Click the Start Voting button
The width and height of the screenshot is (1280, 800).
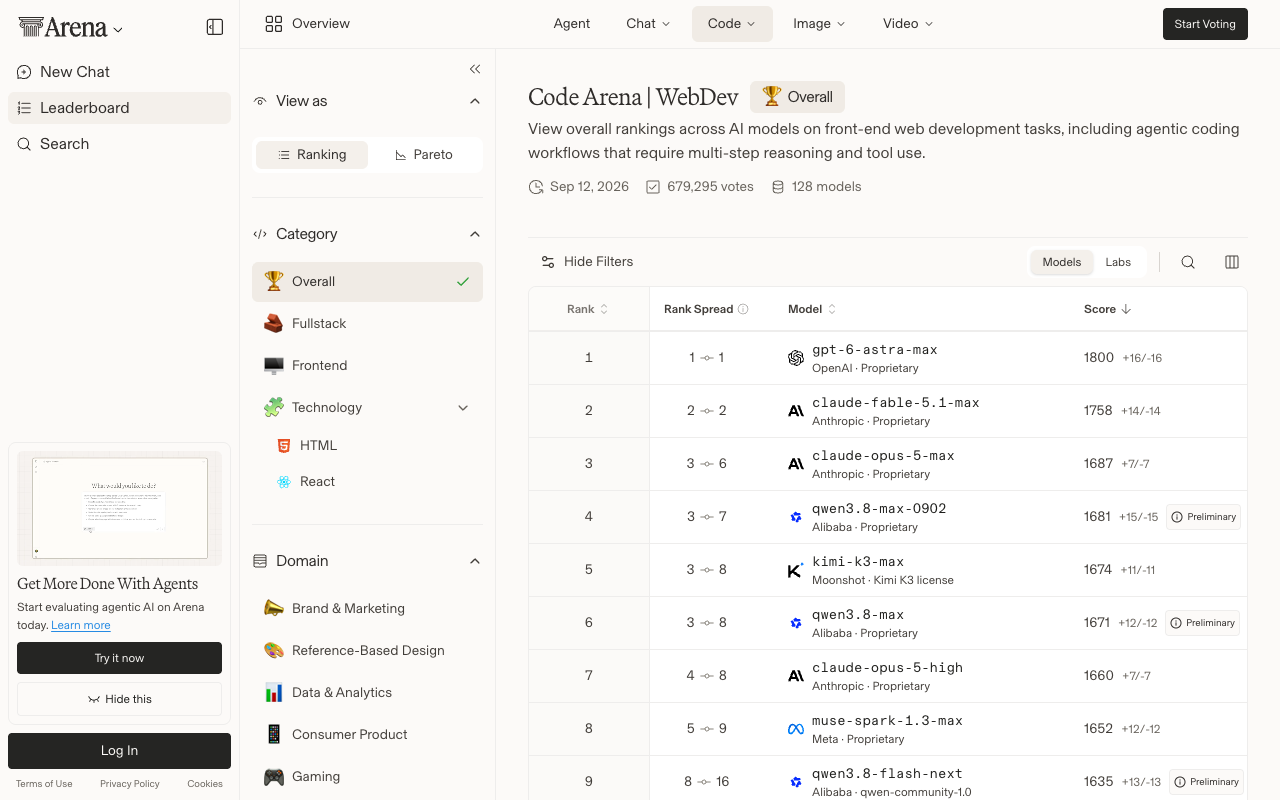(x=1205, y=24)
